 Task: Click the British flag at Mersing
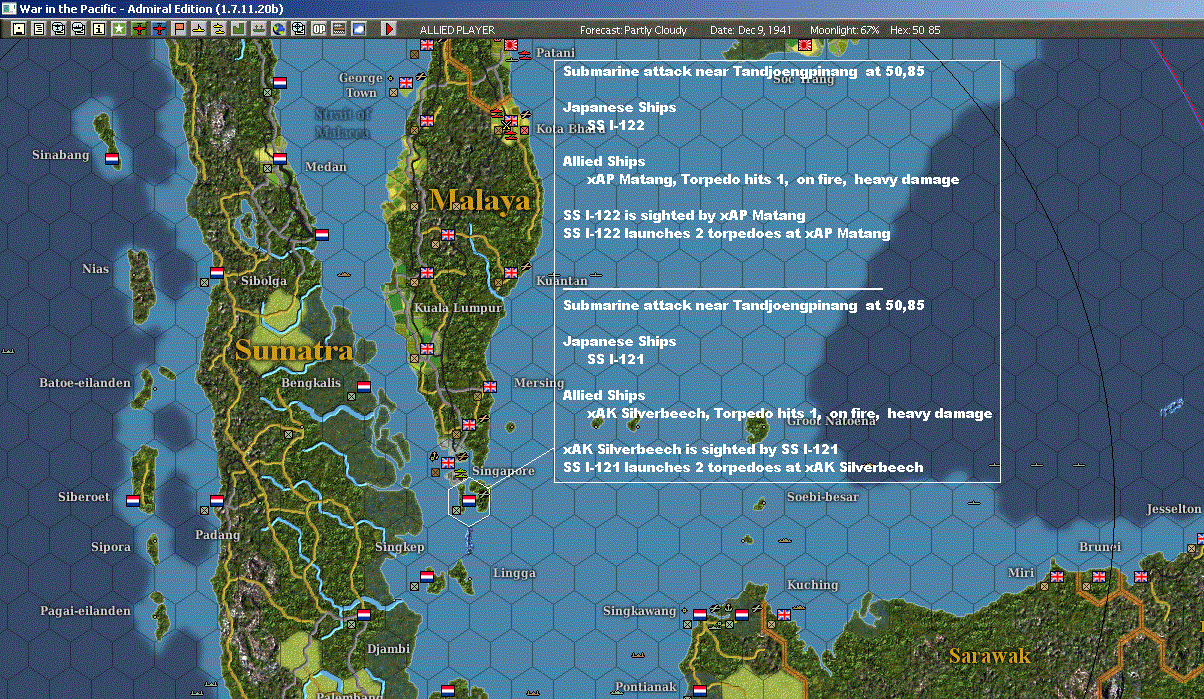490,386
